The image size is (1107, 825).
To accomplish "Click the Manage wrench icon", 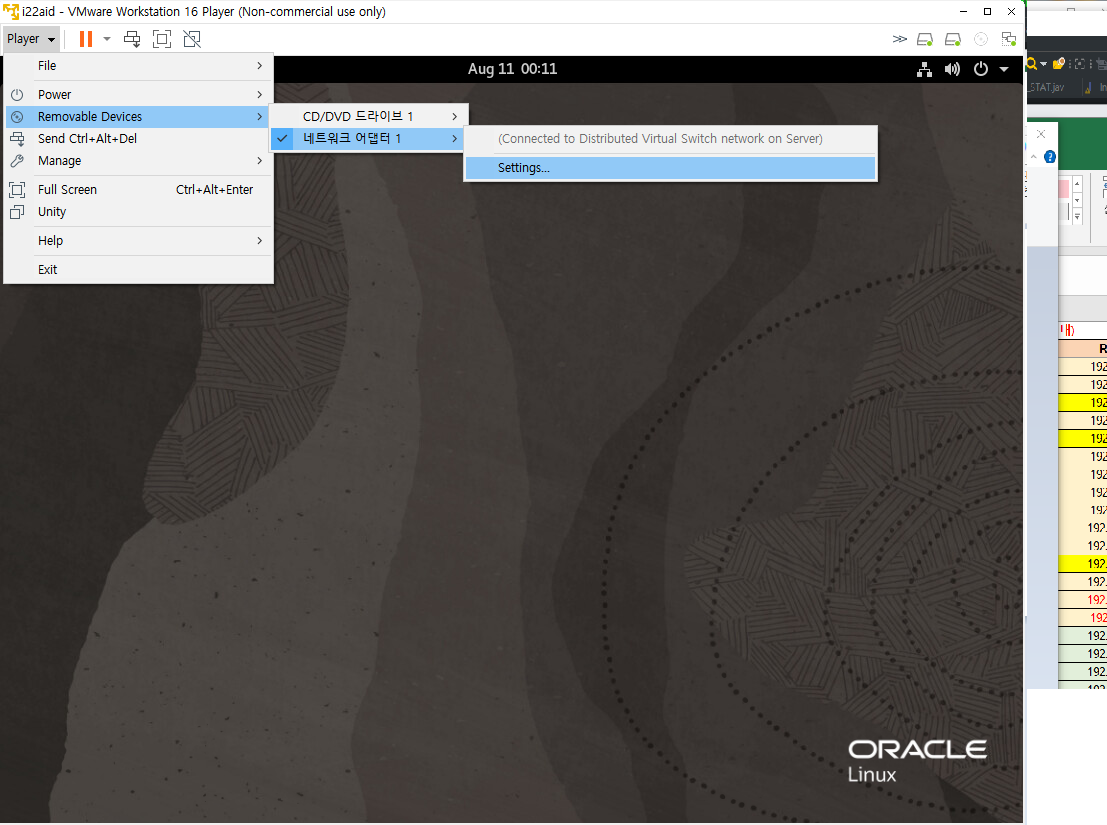I will [x=18, y=161].
